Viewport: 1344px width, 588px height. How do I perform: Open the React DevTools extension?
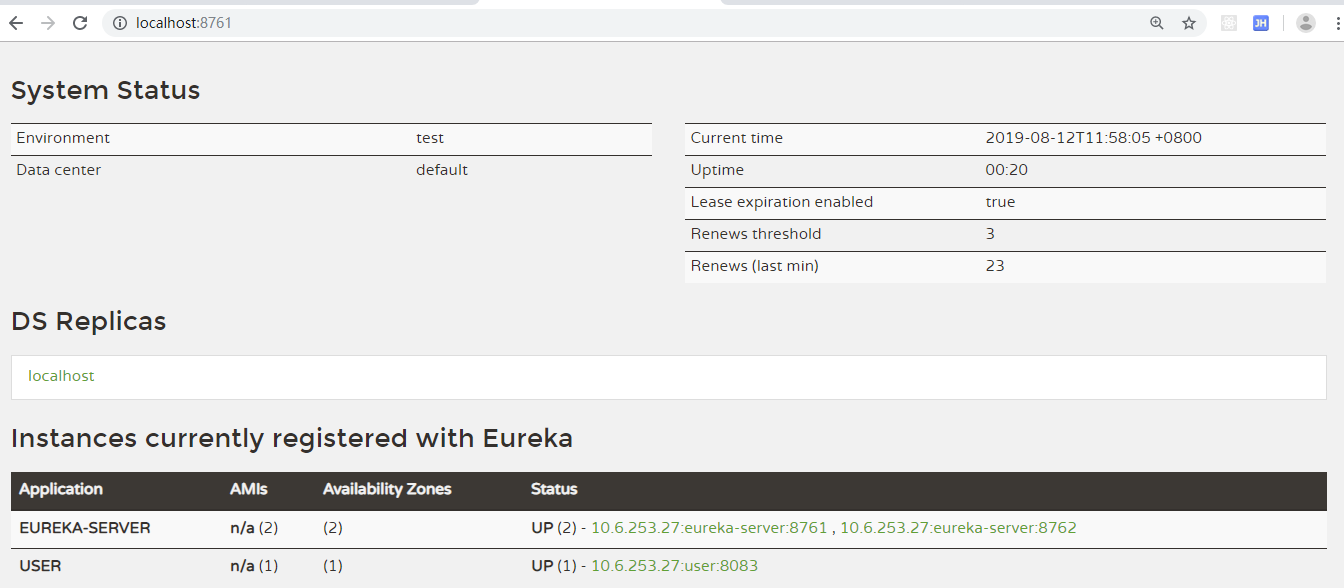[x=1229, y=23]
